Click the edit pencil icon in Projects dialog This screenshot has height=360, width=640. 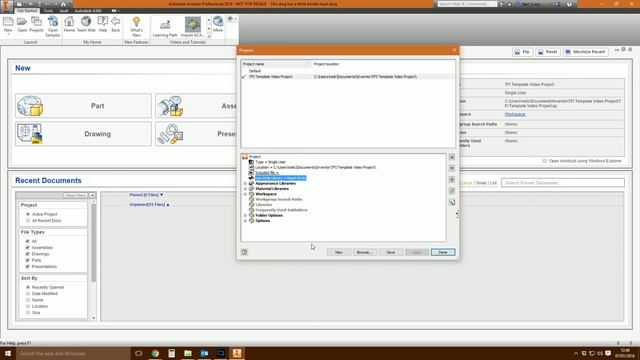[x=452, y=191]
